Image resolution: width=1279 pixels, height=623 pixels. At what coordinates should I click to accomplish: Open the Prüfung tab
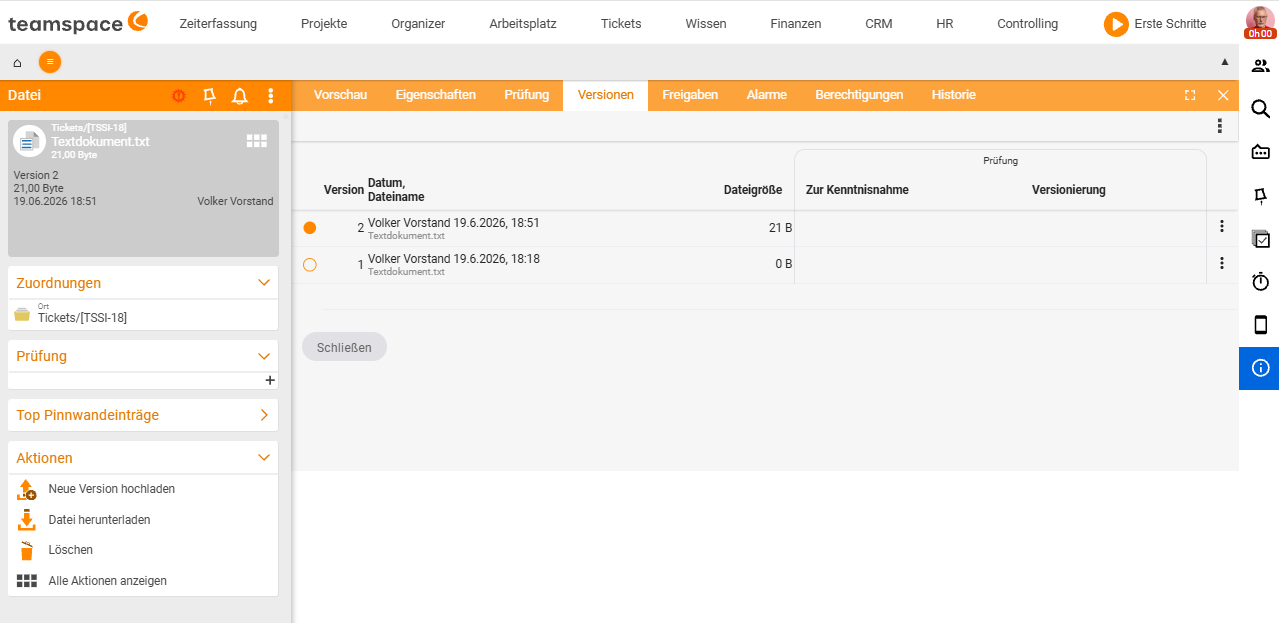tap(526, 95)
